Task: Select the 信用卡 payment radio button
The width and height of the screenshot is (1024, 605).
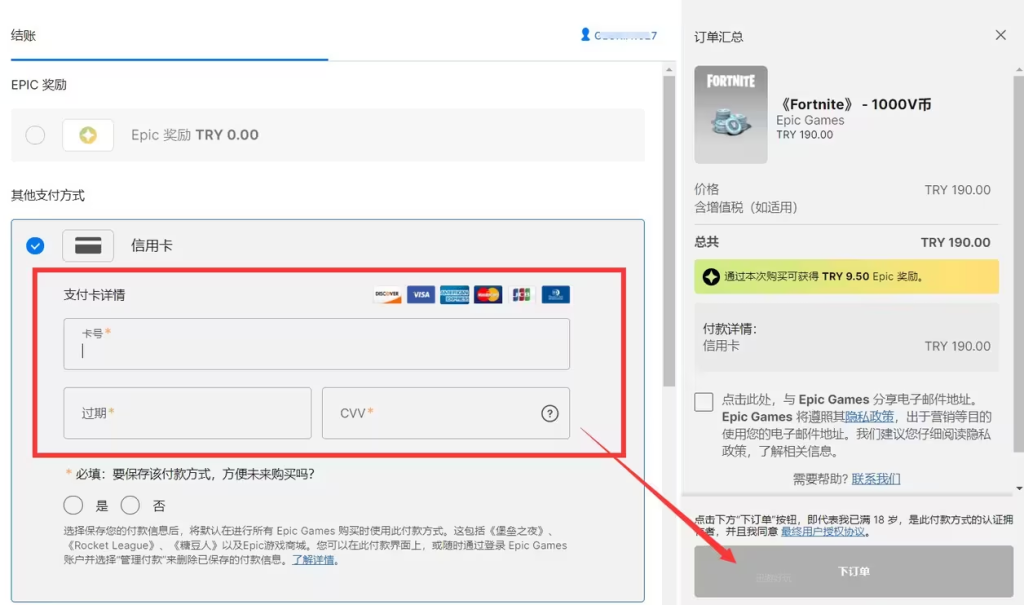Action: pos(35,246)
